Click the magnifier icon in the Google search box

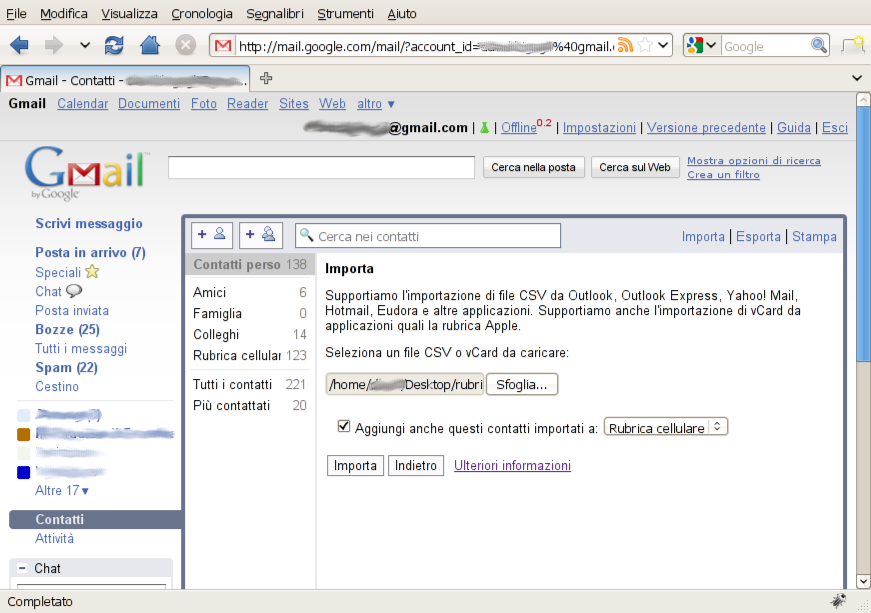[x=818, y=46]
